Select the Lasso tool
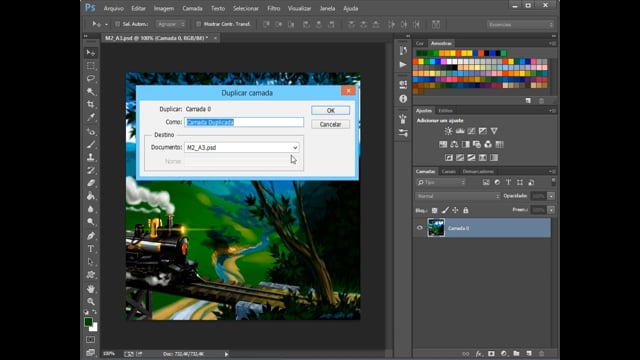Viewport: 640px width, 360px height. tap(91, 78)
